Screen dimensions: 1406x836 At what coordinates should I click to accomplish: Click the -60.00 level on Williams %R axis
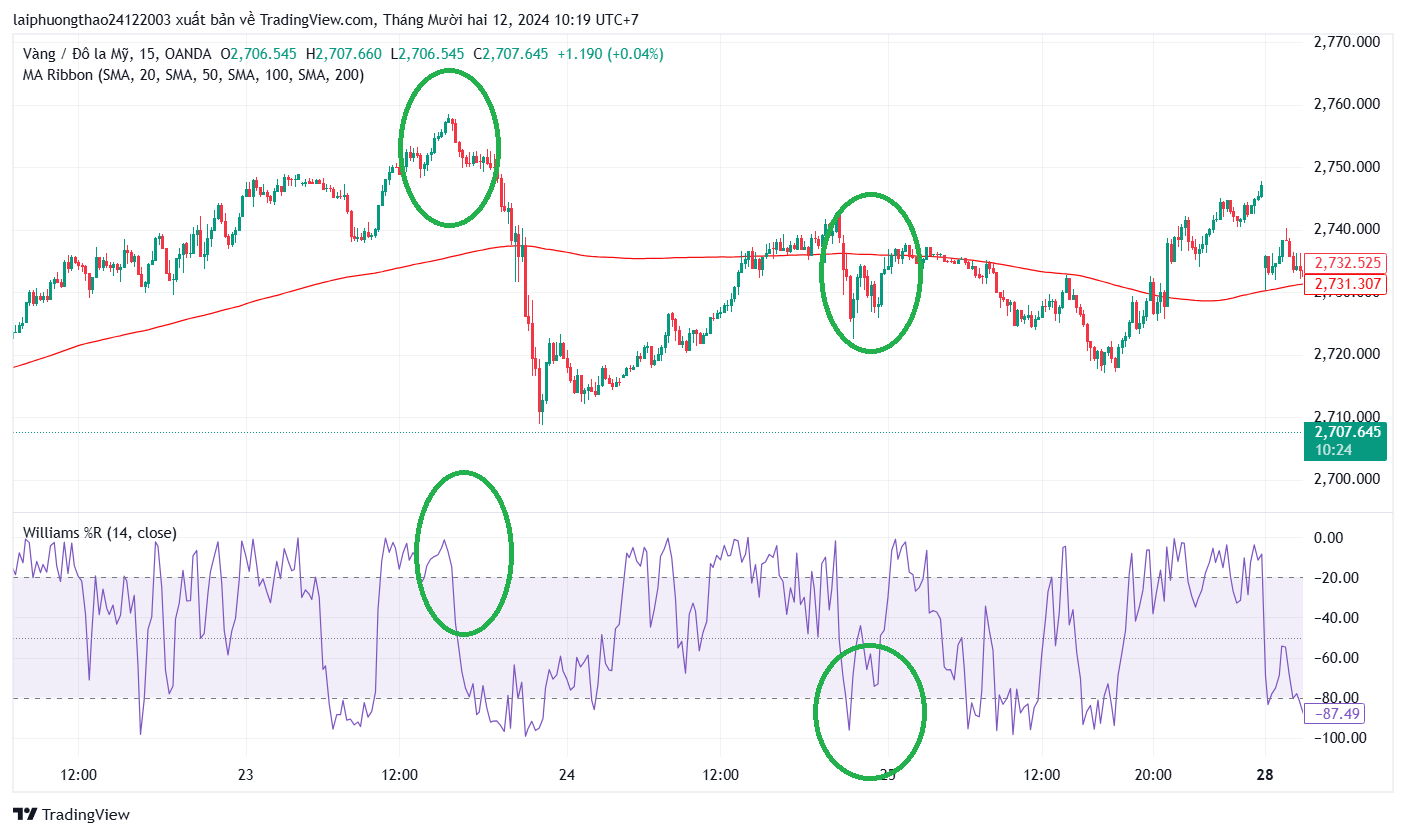pos(1335,658)
